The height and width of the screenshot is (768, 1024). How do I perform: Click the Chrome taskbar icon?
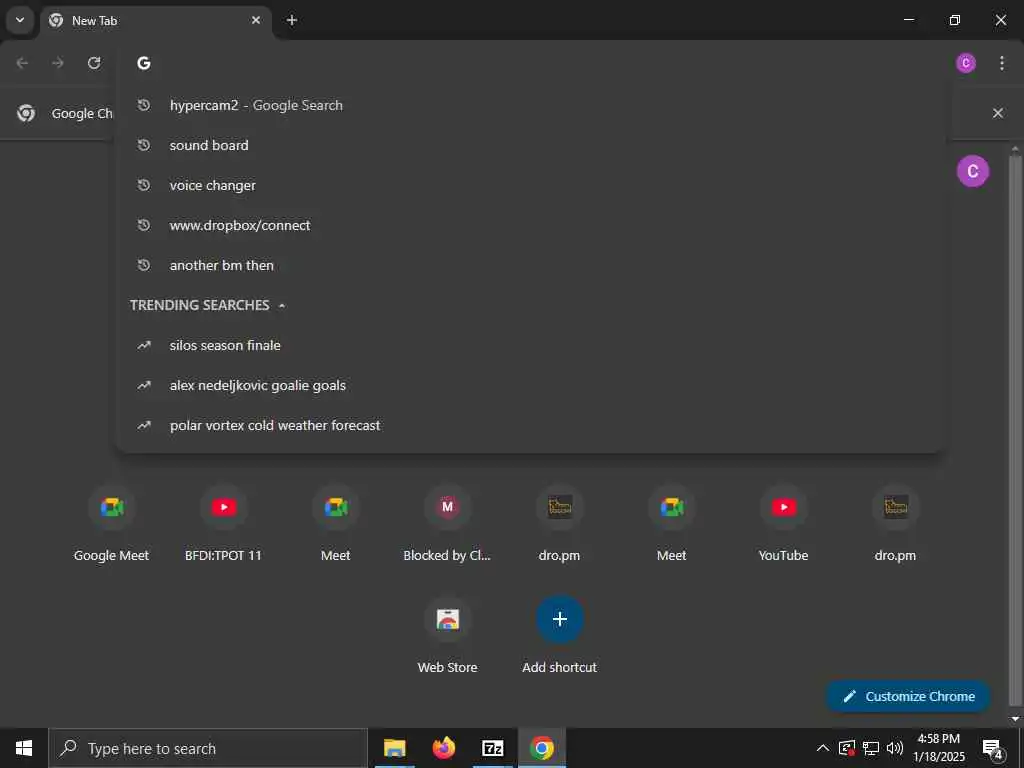pyautogui.click(x=541, y=748)
